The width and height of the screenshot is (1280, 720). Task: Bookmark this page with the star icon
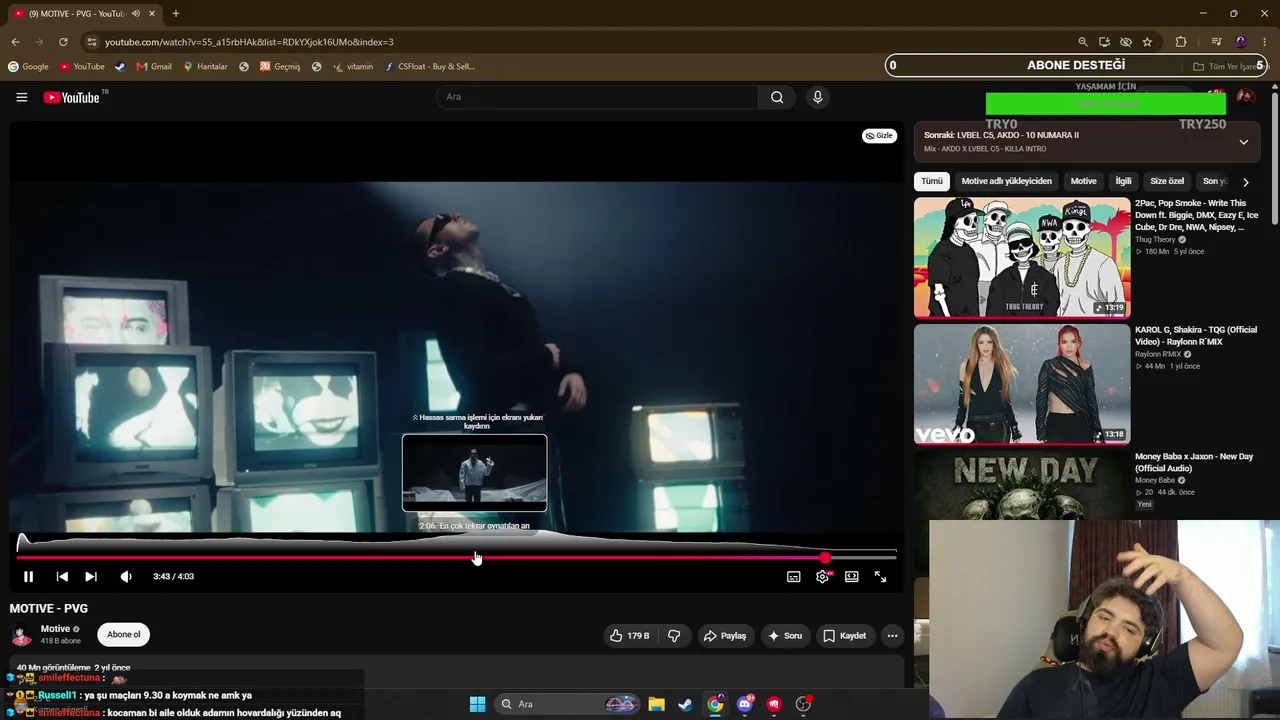pyautogui.click(x=1147, y=42)
